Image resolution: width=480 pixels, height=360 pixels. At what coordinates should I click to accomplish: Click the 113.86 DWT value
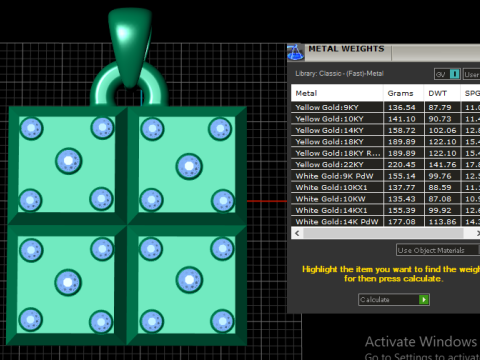(x=442, y=222)
